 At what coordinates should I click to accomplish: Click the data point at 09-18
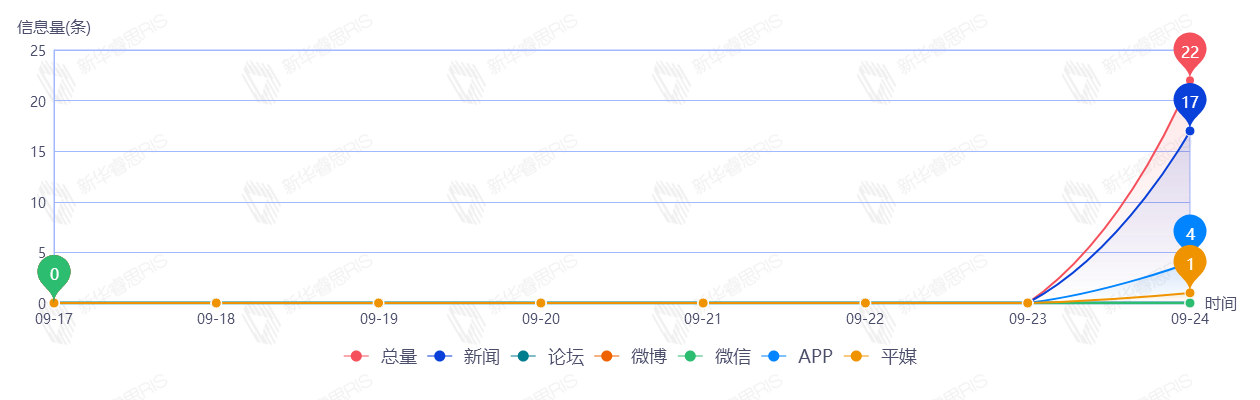pyautogui.click(x=216, y=303)
